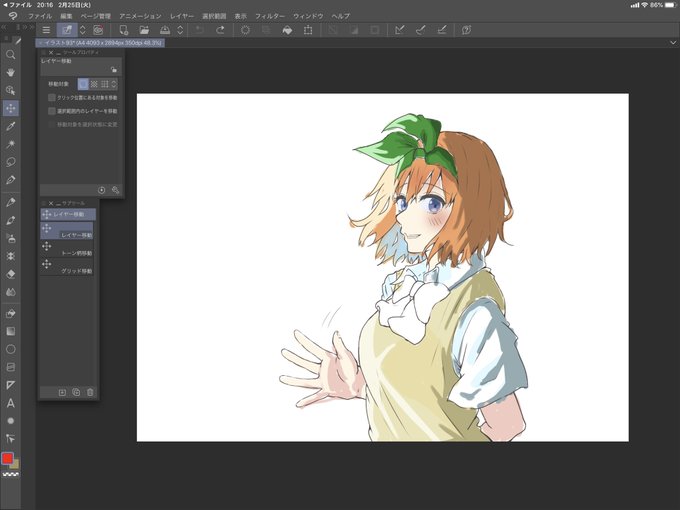Image resolution: width=680 pixels, height=510 pixels.
Task: Click the tan sub color swatch
Action: (x=16, y=465)
